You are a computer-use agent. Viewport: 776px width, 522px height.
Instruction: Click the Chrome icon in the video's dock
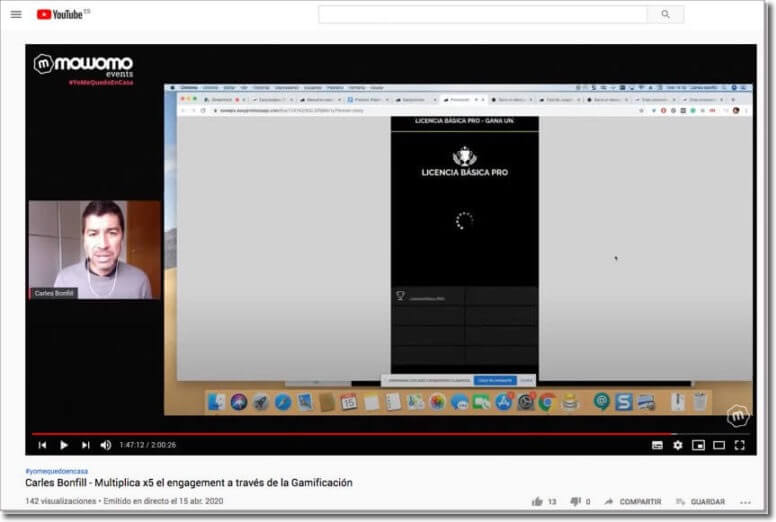click(x=547, y=402)
